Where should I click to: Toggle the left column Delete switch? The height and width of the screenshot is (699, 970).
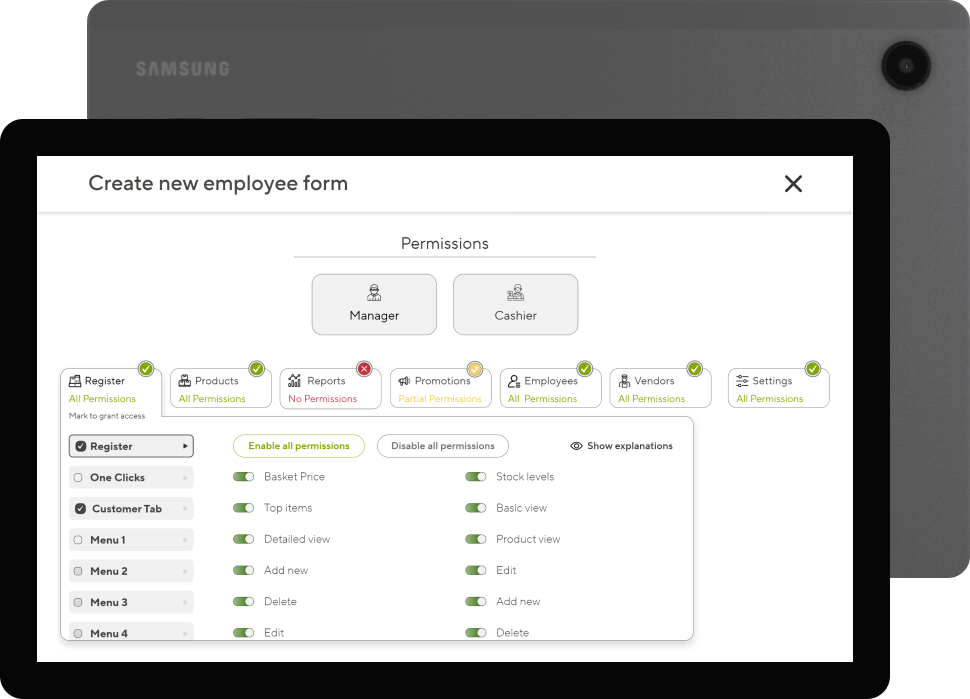(x=244, y=601)
